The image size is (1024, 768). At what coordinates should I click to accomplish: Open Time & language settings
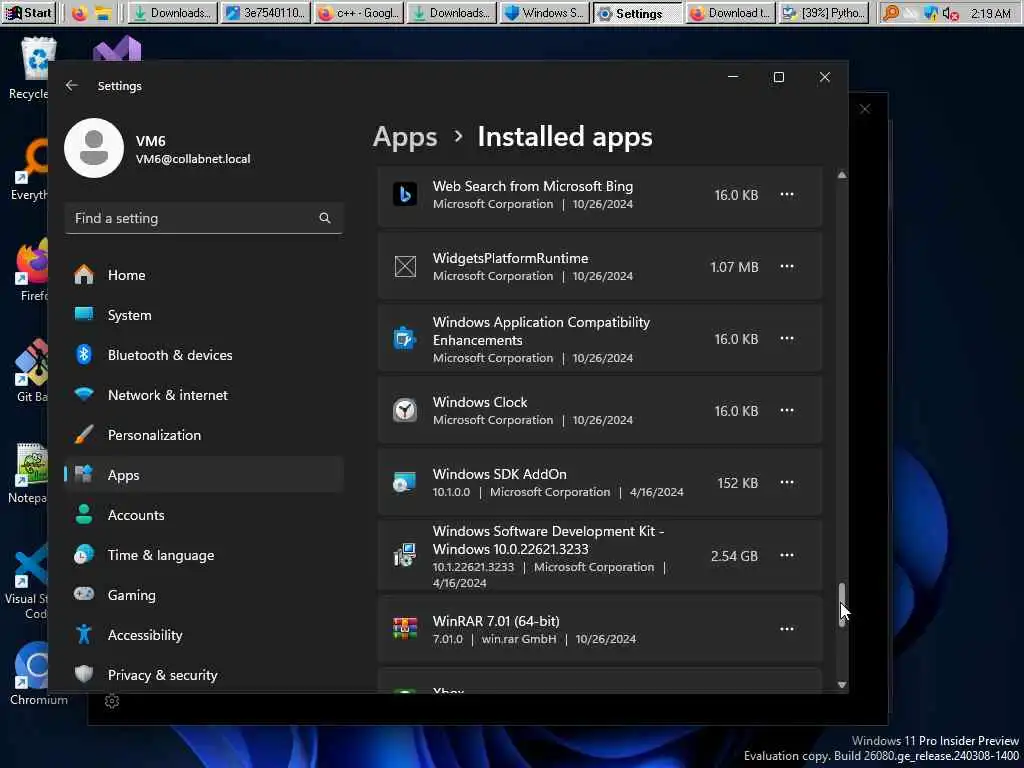coord(204,555)
